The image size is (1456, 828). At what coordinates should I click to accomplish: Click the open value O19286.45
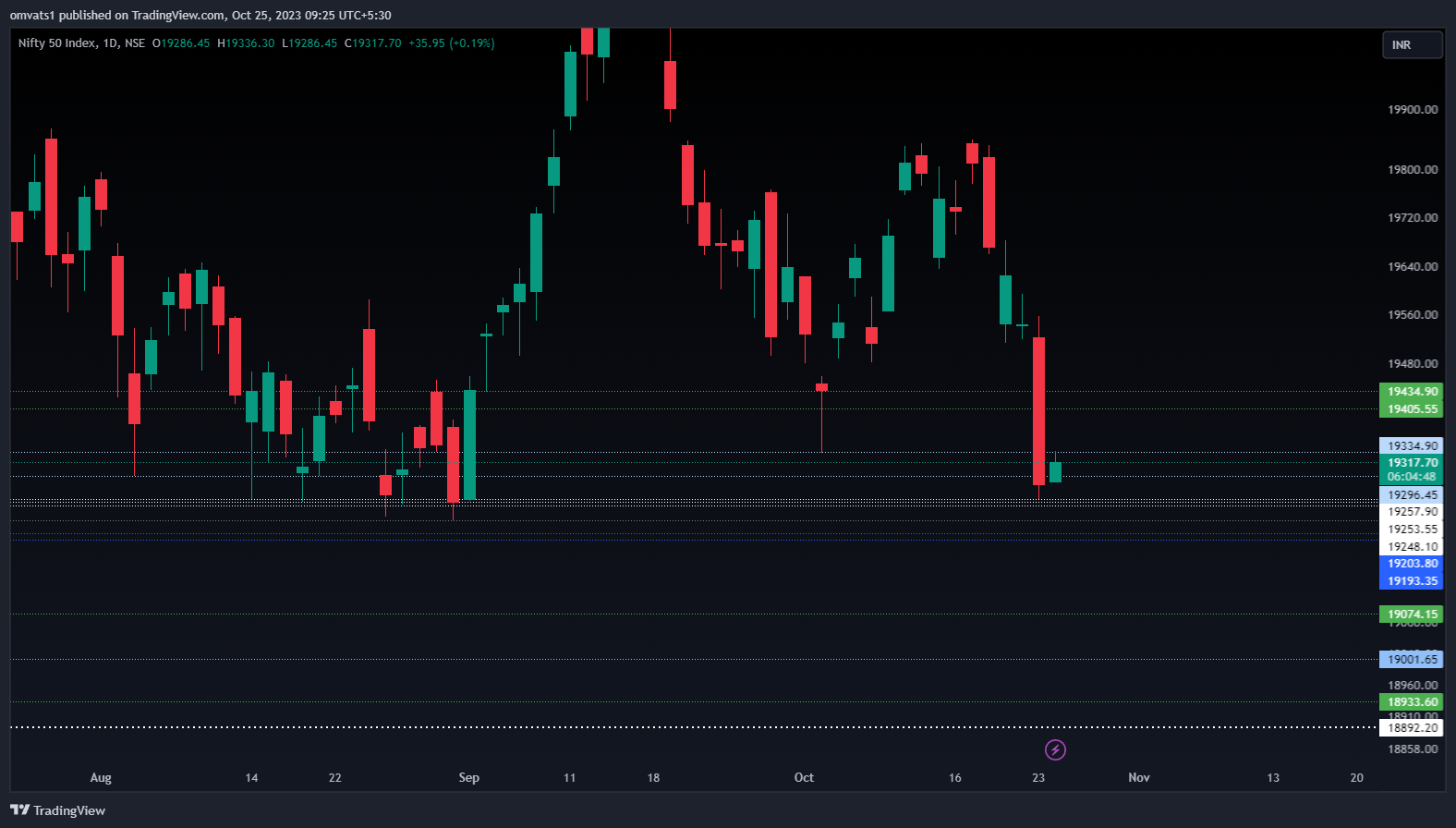click(181, 43)
